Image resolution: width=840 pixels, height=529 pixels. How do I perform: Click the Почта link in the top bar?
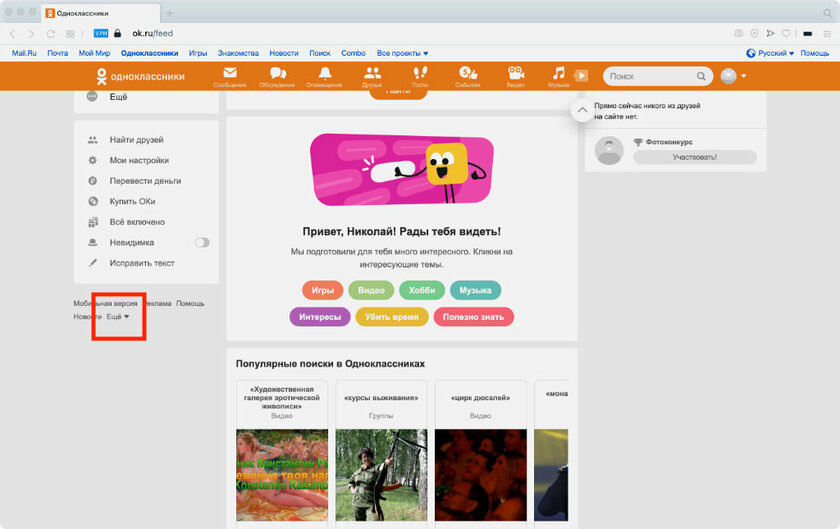point(57,53)
